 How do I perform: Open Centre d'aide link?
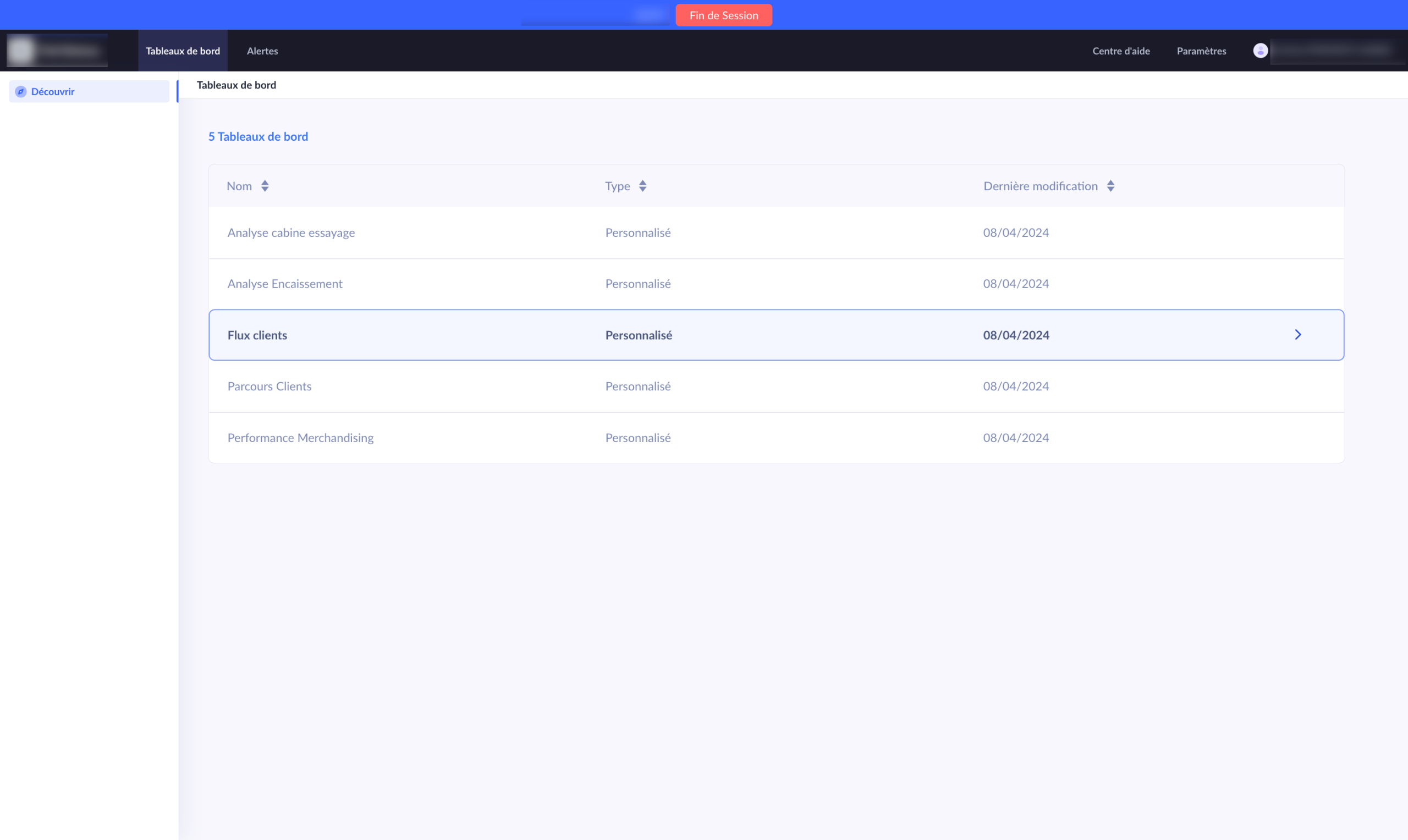tap(1121, 51)
